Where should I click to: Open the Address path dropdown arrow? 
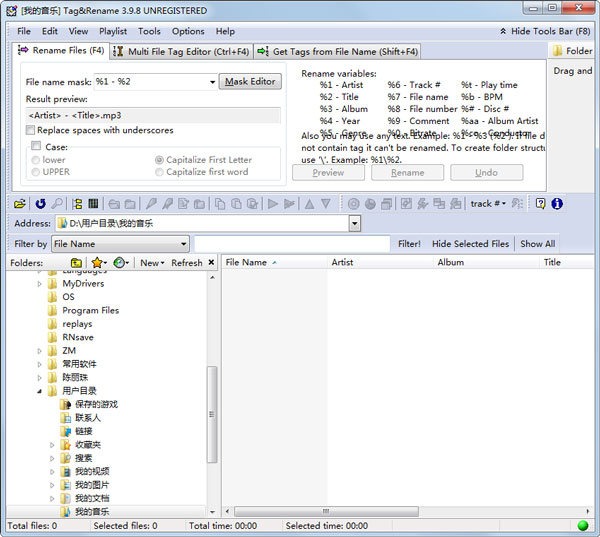pyautogui.click(x=355, y=224)
